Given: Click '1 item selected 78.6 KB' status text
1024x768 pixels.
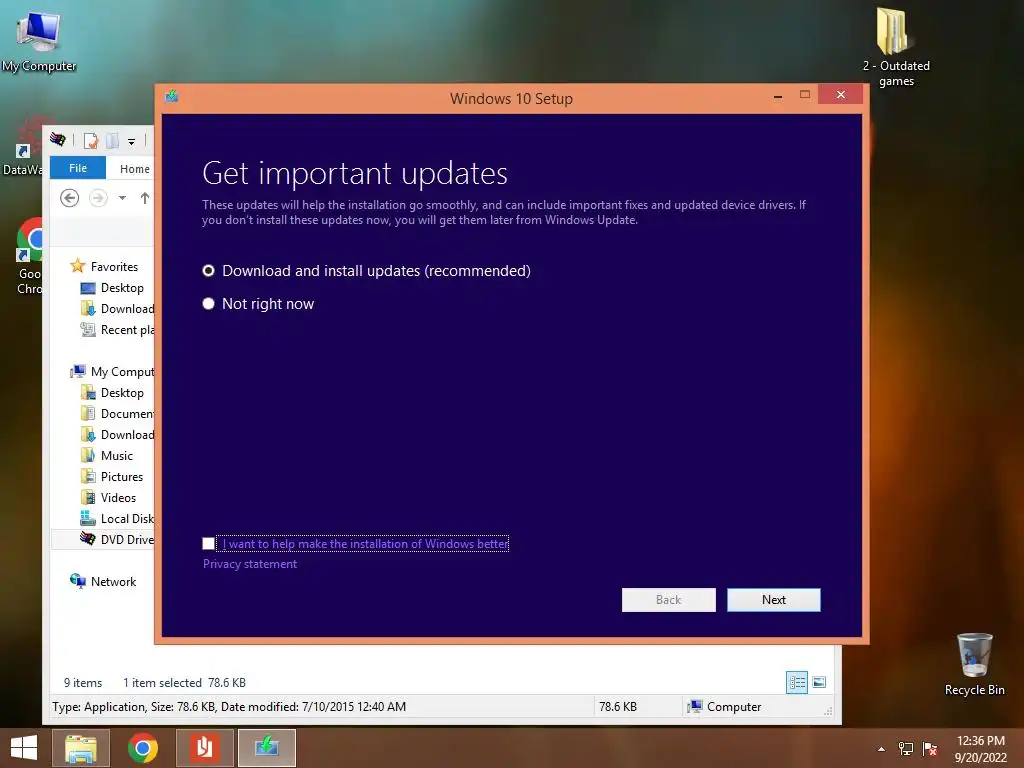Looking at the screenshot, I should click(x=184, y=682).
